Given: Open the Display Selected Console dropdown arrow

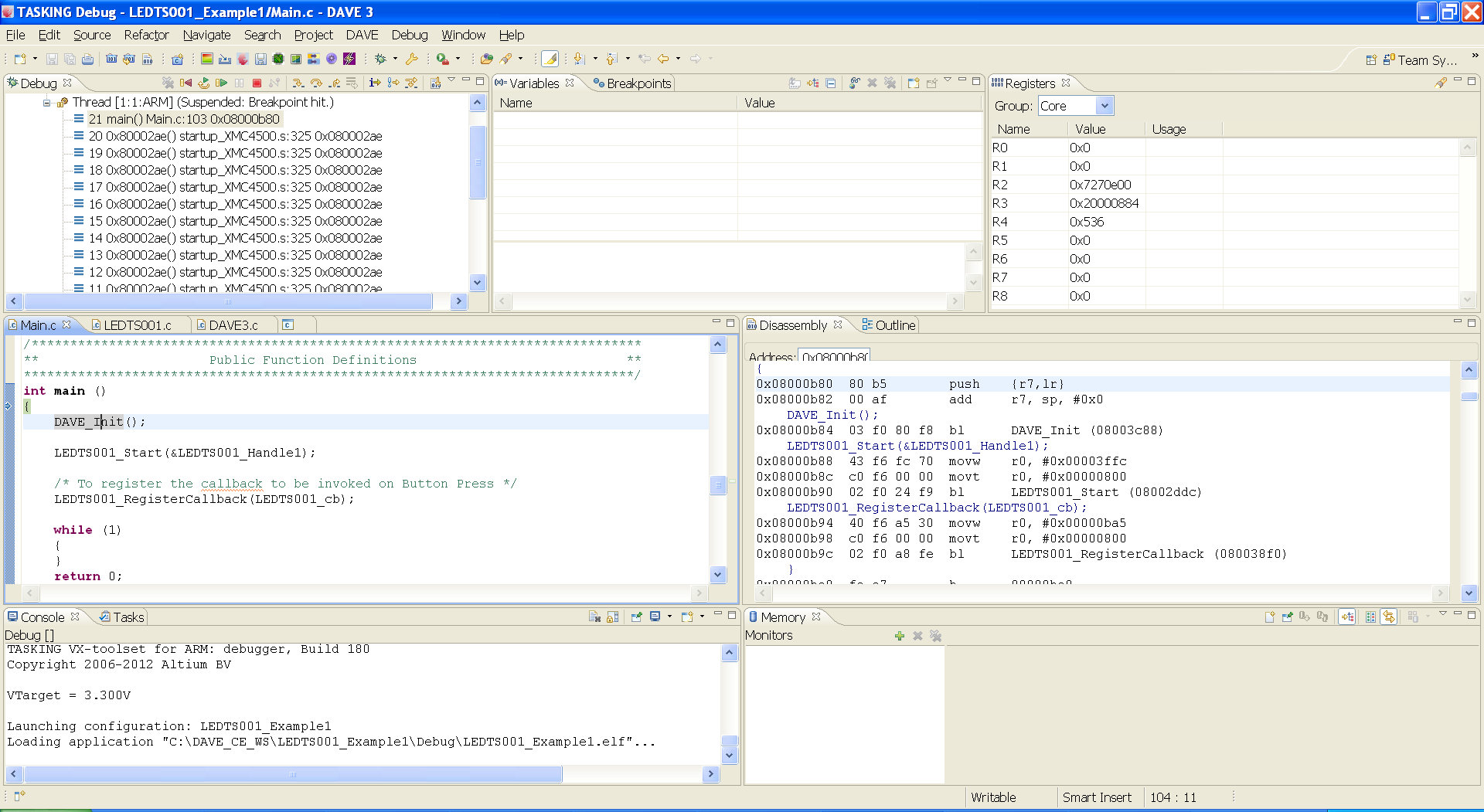Looking at the screenshot, I should pos(669,617).
